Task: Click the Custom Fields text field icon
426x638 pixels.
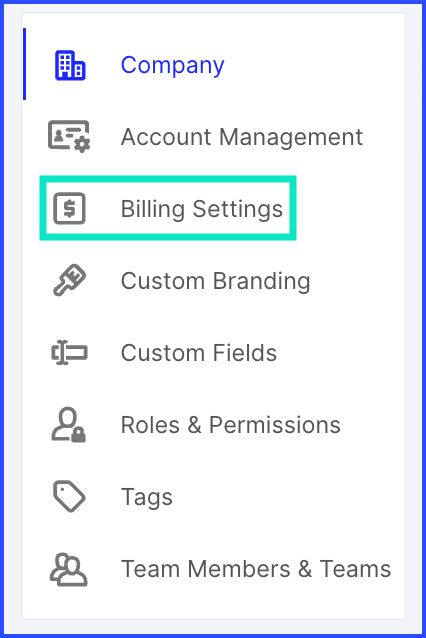Action: point(70,352)
